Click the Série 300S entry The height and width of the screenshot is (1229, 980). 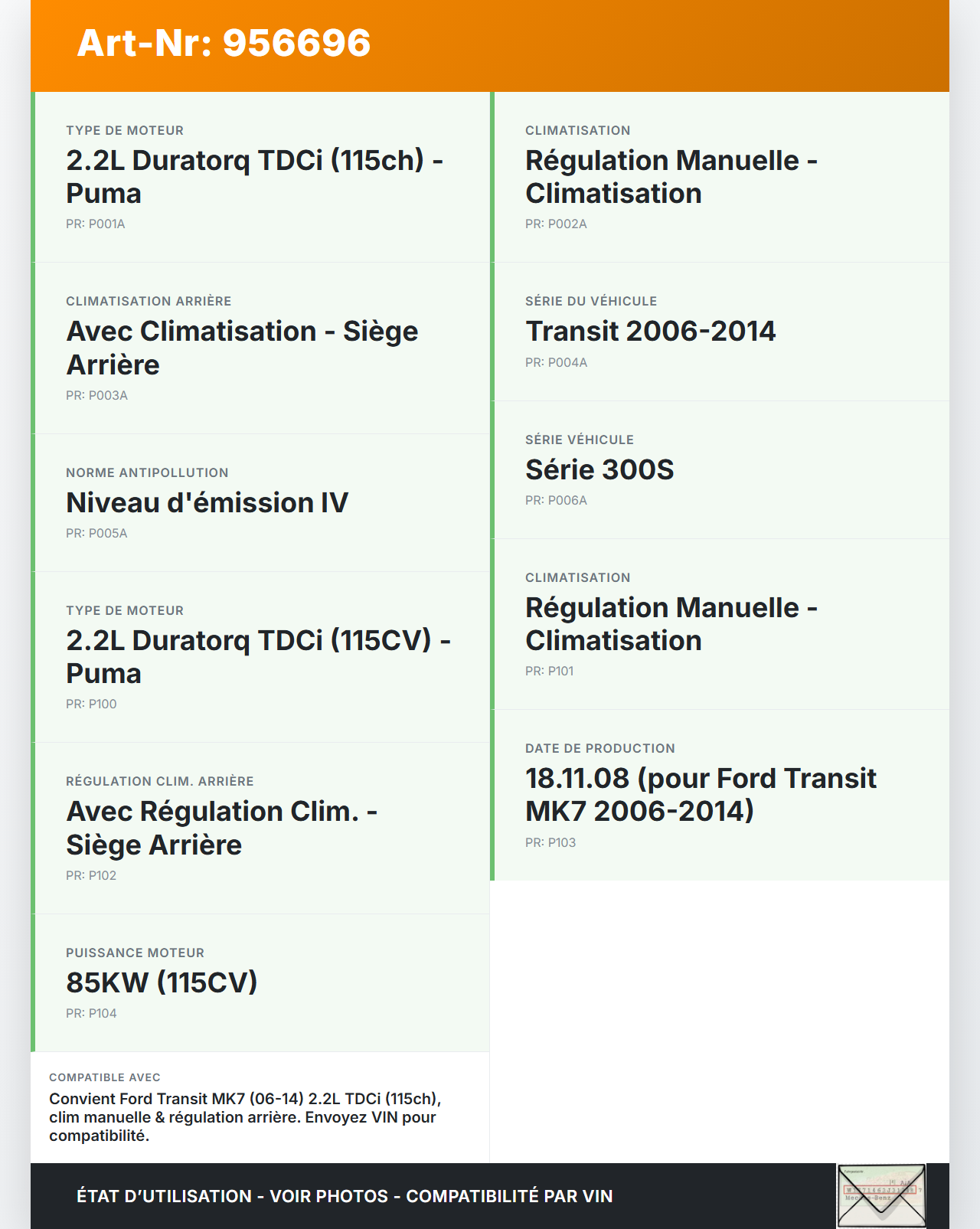(x=599, y=469)
